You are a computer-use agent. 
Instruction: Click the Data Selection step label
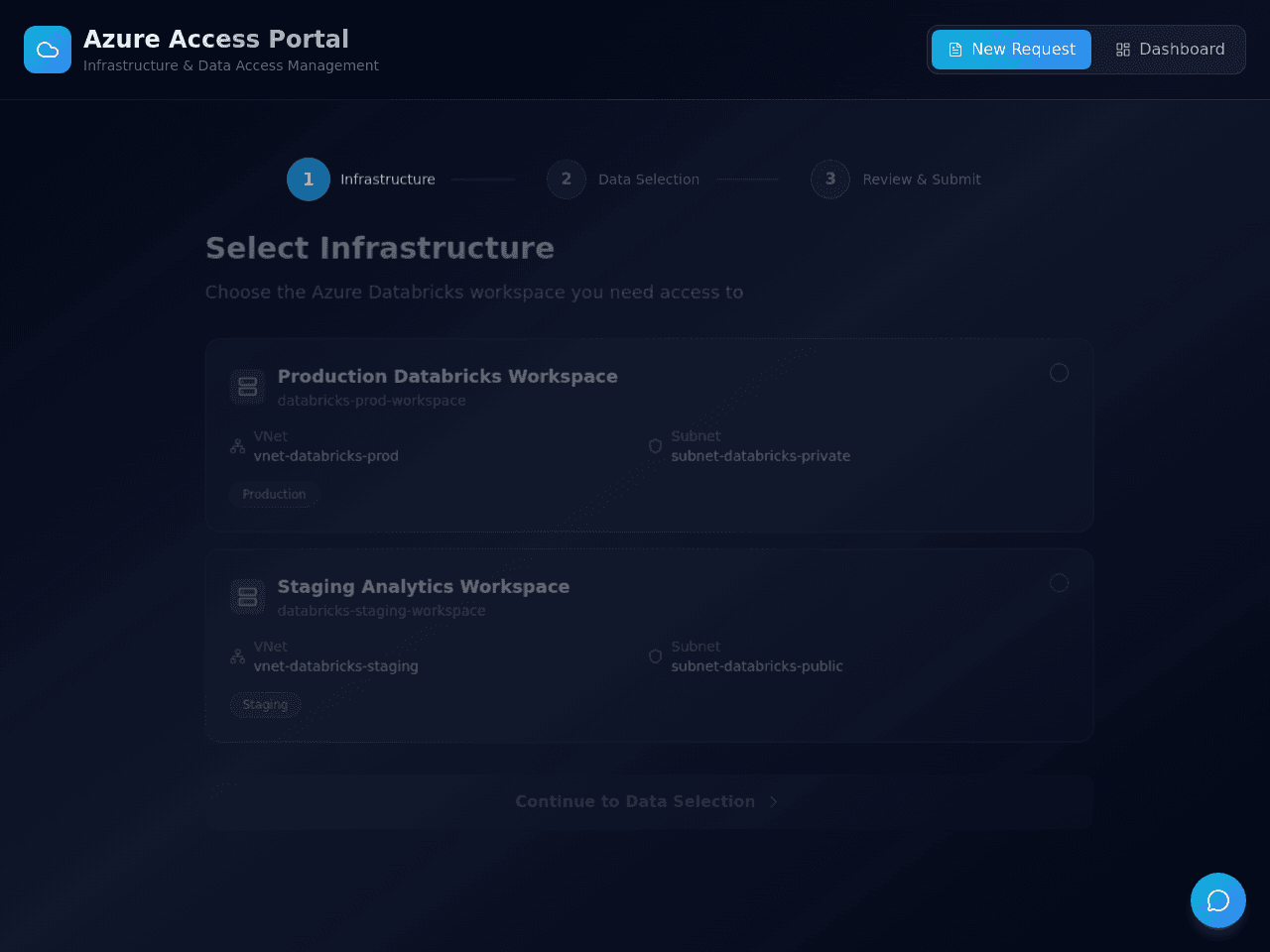pos(649,179)
